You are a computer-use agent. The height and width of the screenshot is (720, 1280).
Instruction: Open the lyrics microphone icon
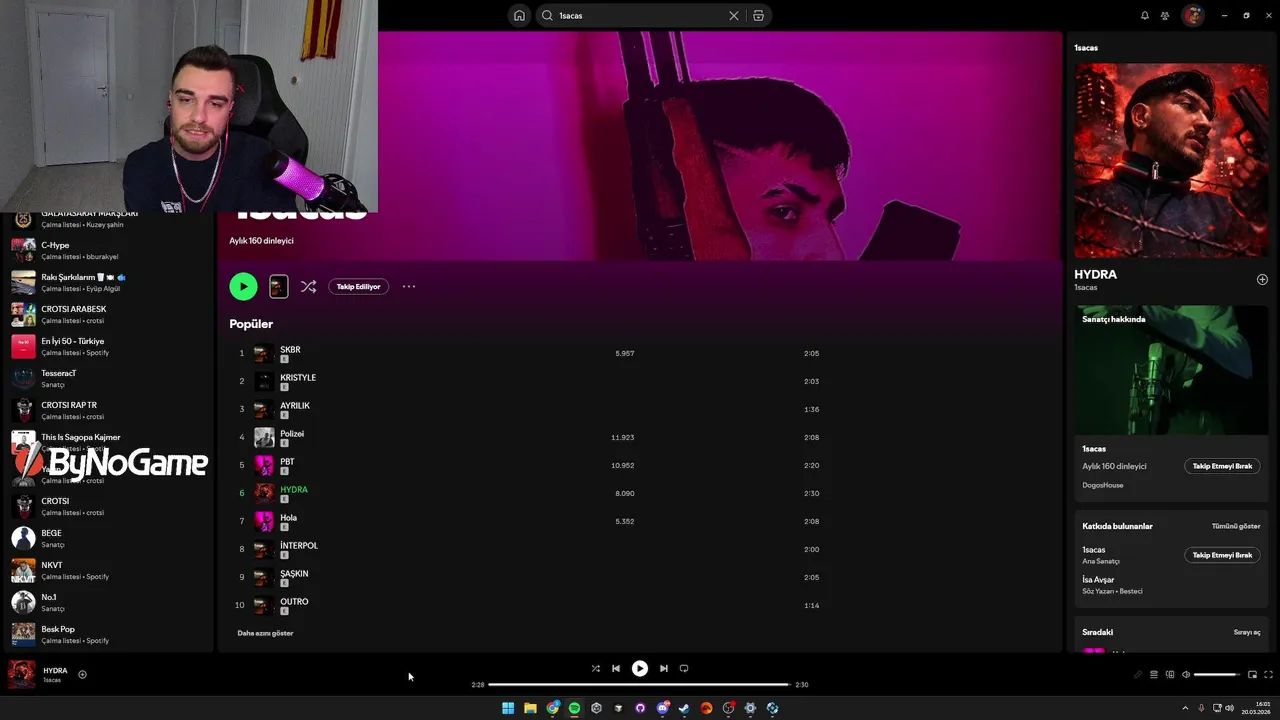point(1138,675)
